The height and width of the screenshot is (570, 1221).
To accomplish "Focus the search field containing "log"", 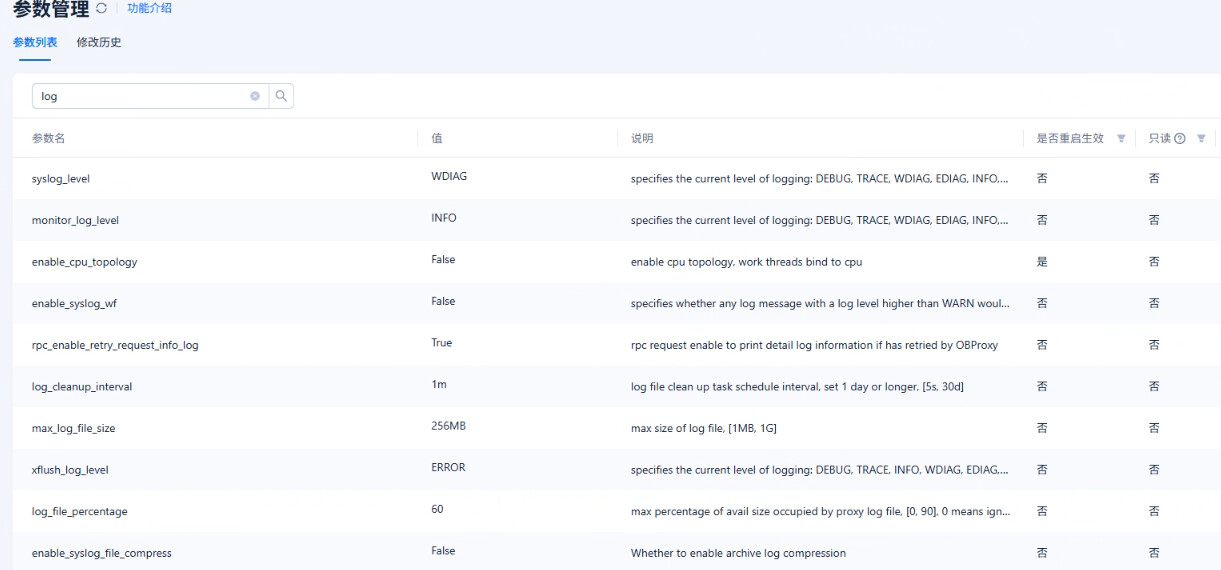I will (140, 96).
